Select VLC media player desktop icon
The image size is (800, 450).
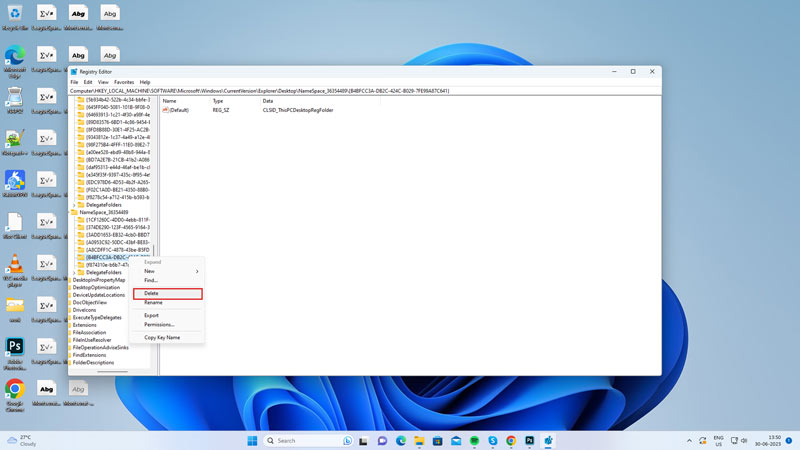[x=15, y=270]
